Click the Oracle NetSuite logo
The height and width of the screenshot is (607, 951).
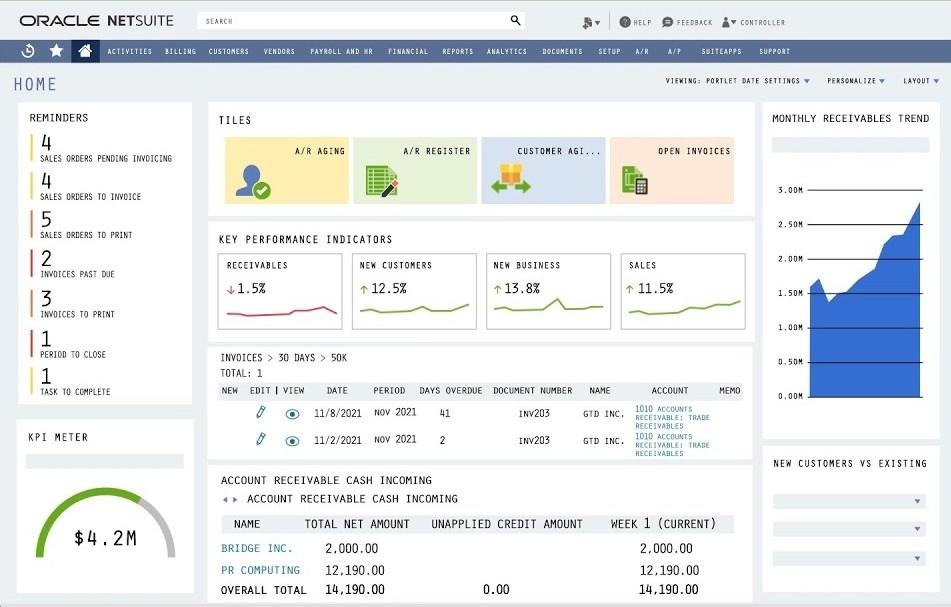96,21
